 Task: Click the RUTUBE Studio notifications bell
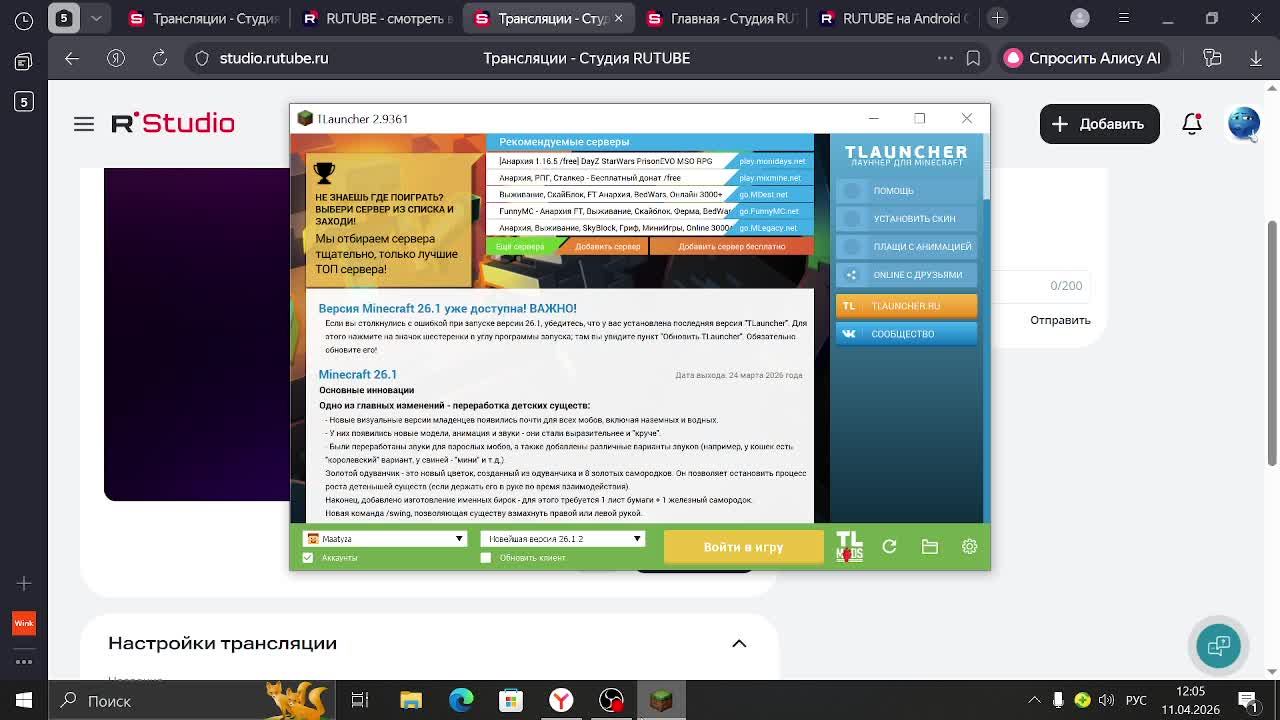[x=1192, y=124]
